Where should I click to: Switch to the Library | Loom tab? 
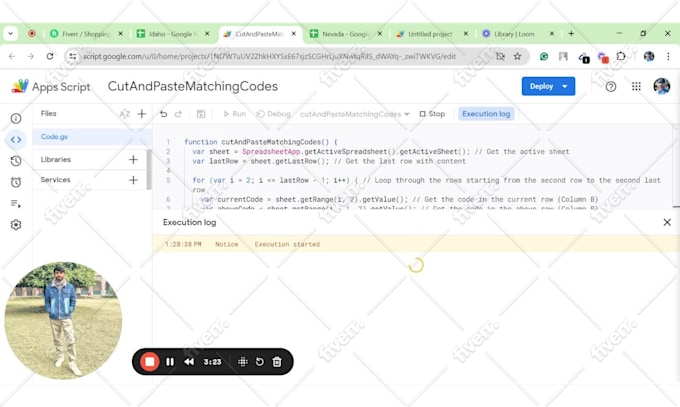[514, 33]
